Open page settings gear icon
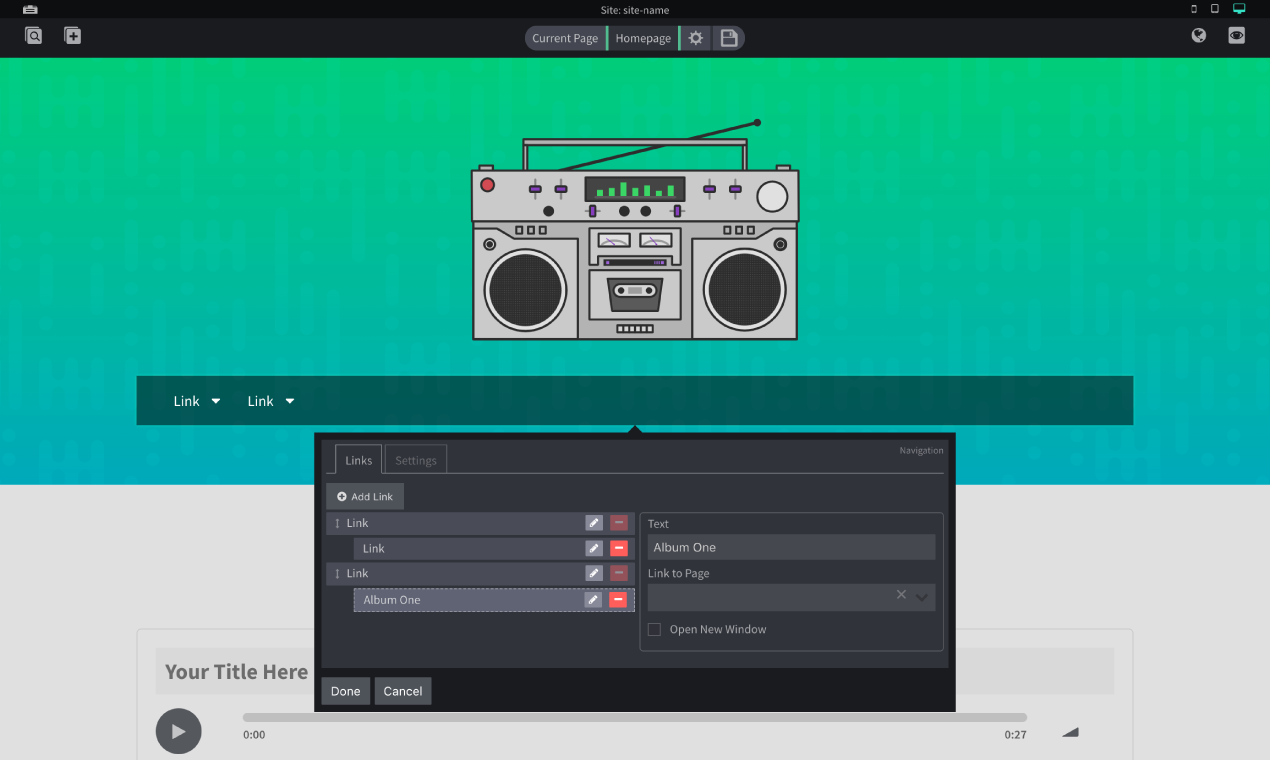Screen dimensions: 1270x760 click(x=696, y=38)
